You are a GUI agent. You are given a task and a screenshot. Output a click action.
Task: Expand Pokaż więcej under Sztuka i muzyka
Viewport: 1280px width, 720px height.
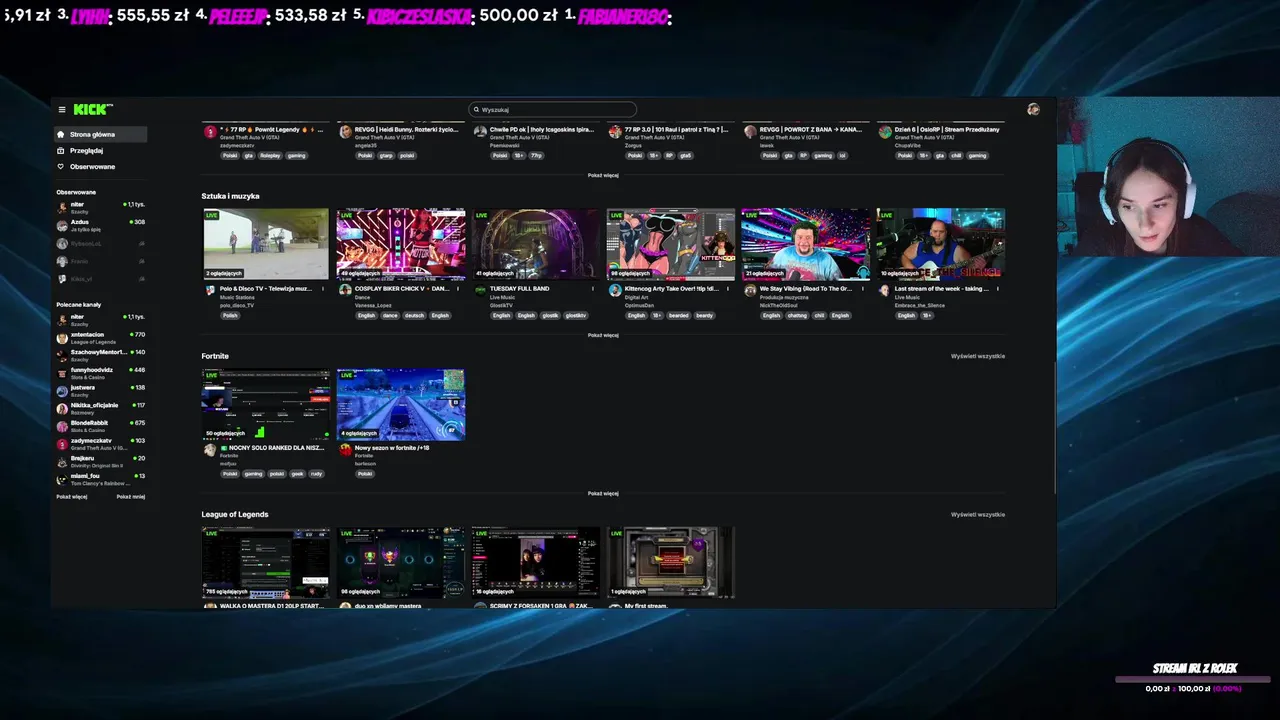[603, 335]
